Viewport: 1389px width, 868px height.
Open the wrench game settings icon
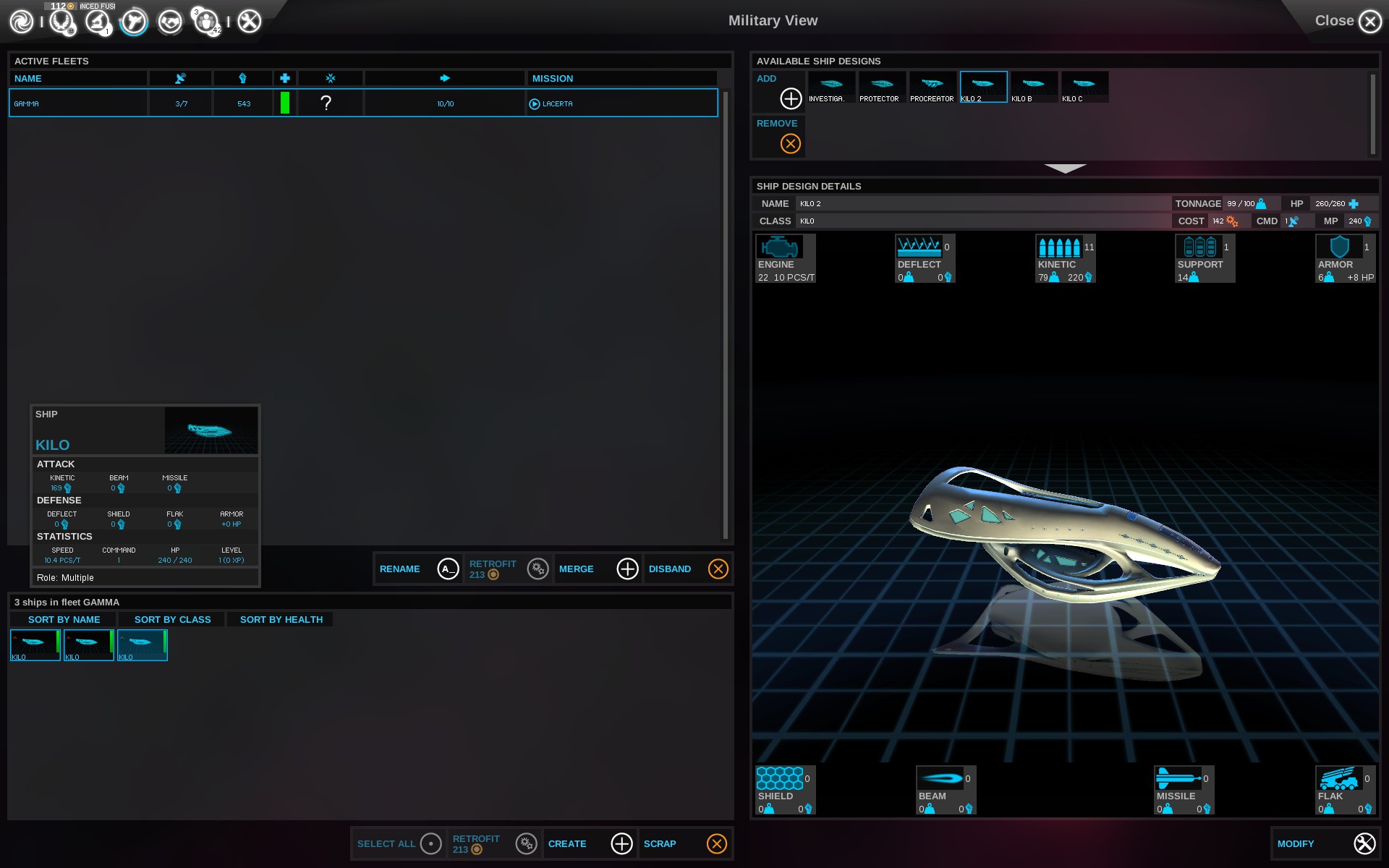pyautogui.click(x=250, y=22)
